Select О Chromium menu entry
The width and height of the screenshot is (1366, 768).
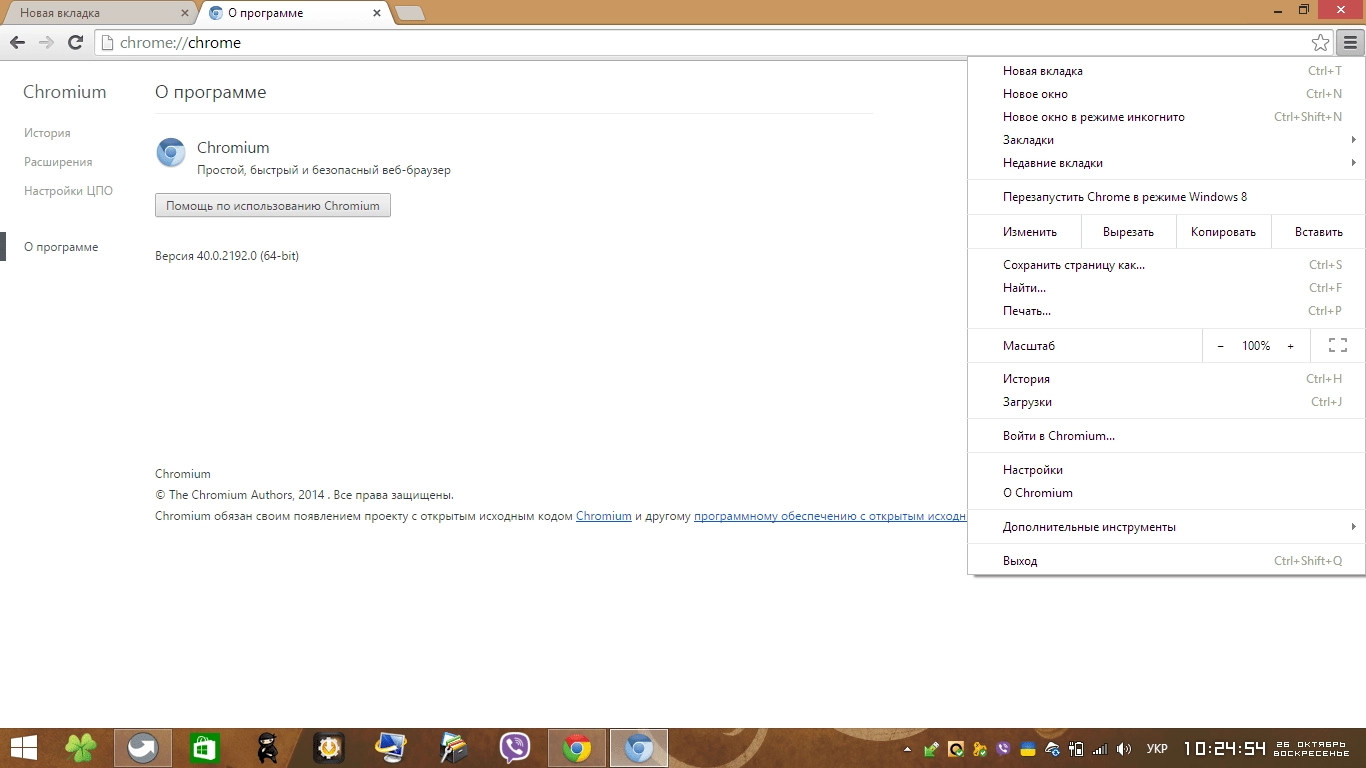click(1166, 493)
